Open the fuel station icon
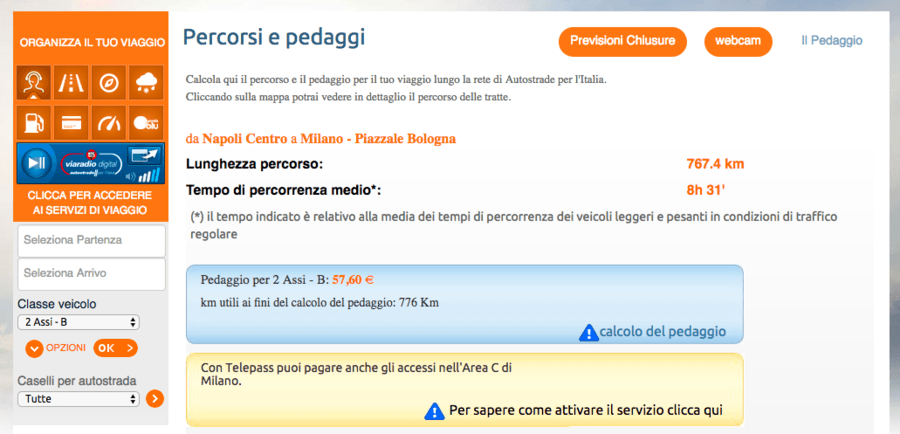Screen dimensions: 900x434 tap(34, 122)
